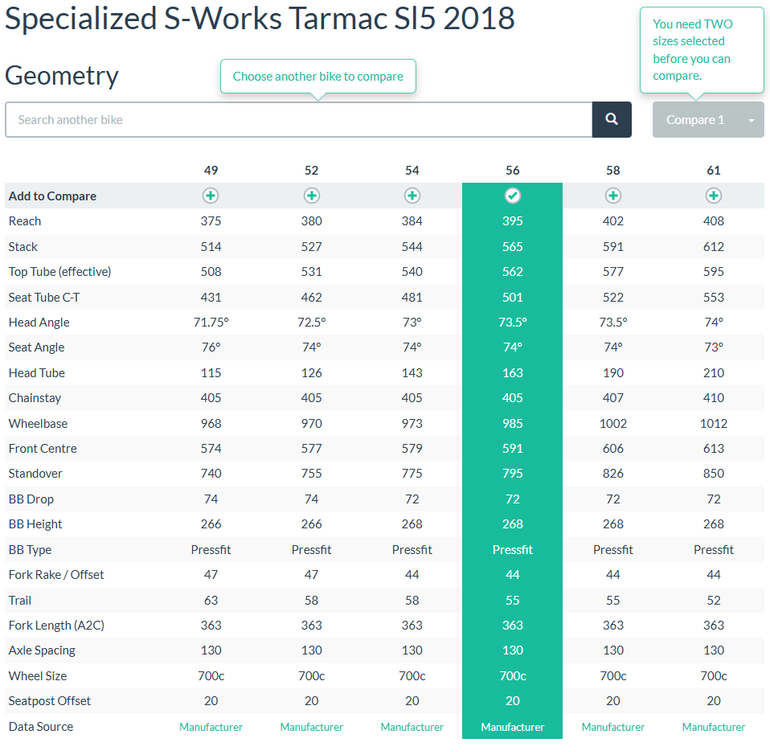This screenshot has height=752, width=770.
Task: Open Manufacturer link for size 61
Action: [714, 726]
